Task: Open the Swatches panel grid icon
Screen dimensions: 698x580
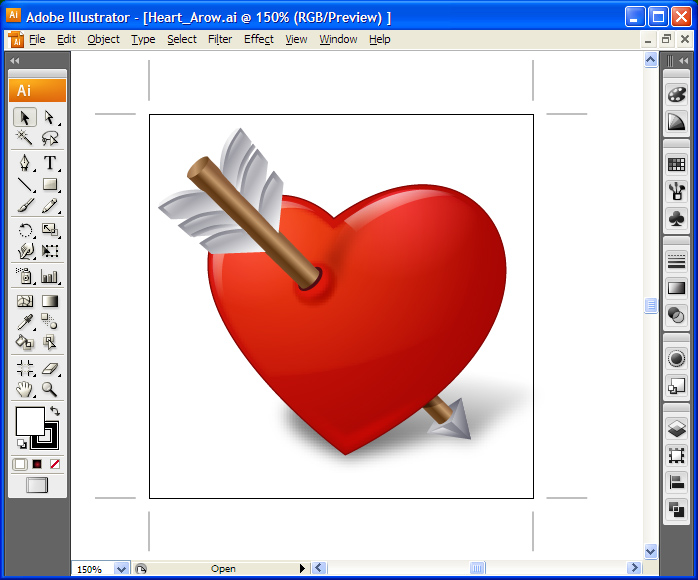Action: pyautogui.click(x=676, y=164)
